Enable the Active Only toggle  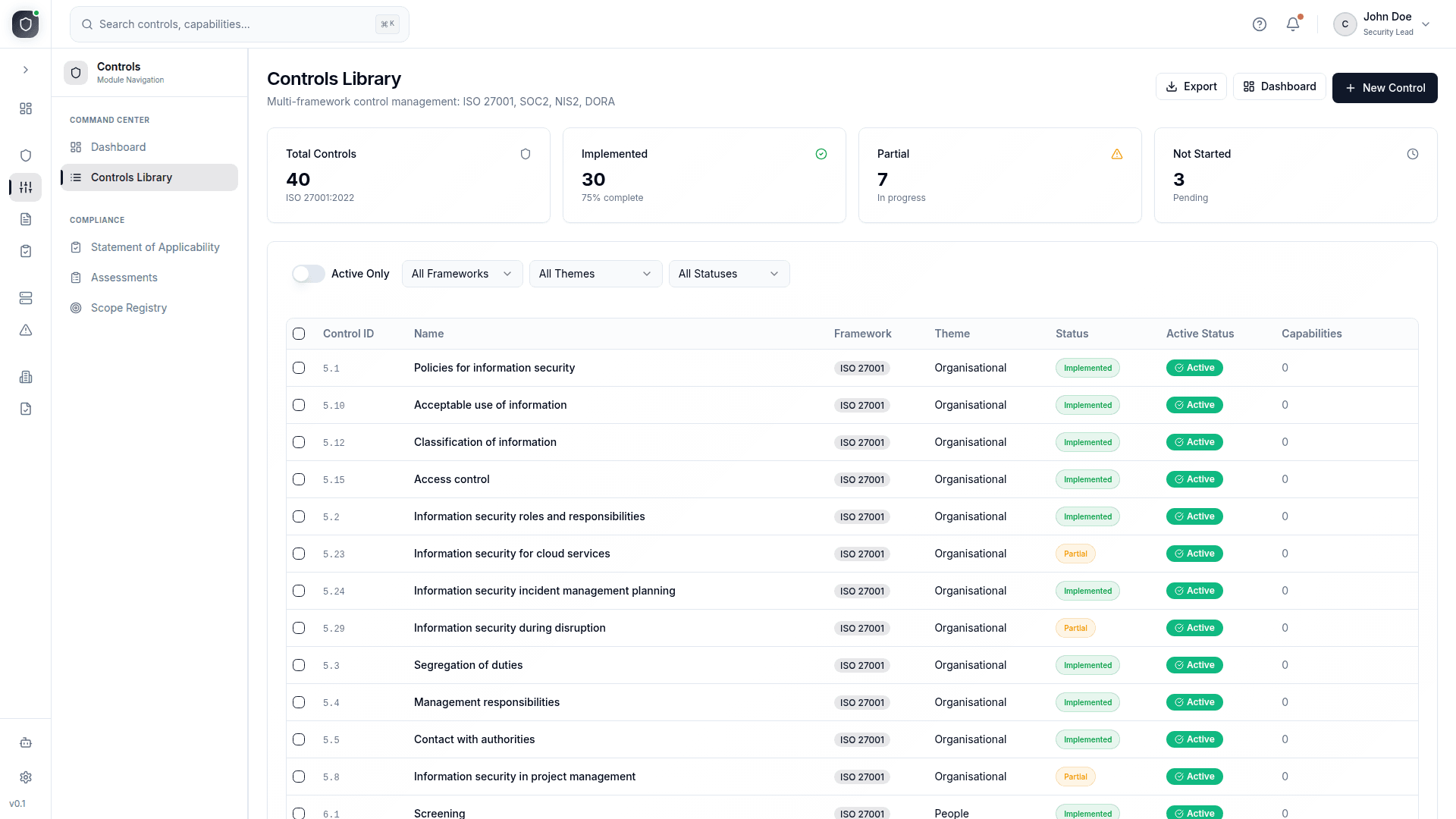pos(308,274)
